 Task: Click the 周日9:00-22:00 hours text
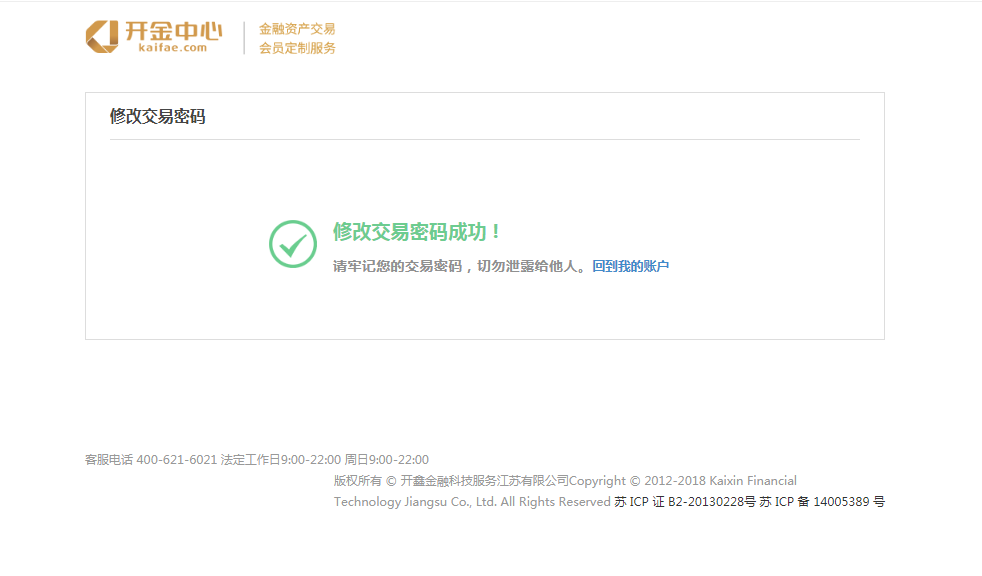point(387,460)
